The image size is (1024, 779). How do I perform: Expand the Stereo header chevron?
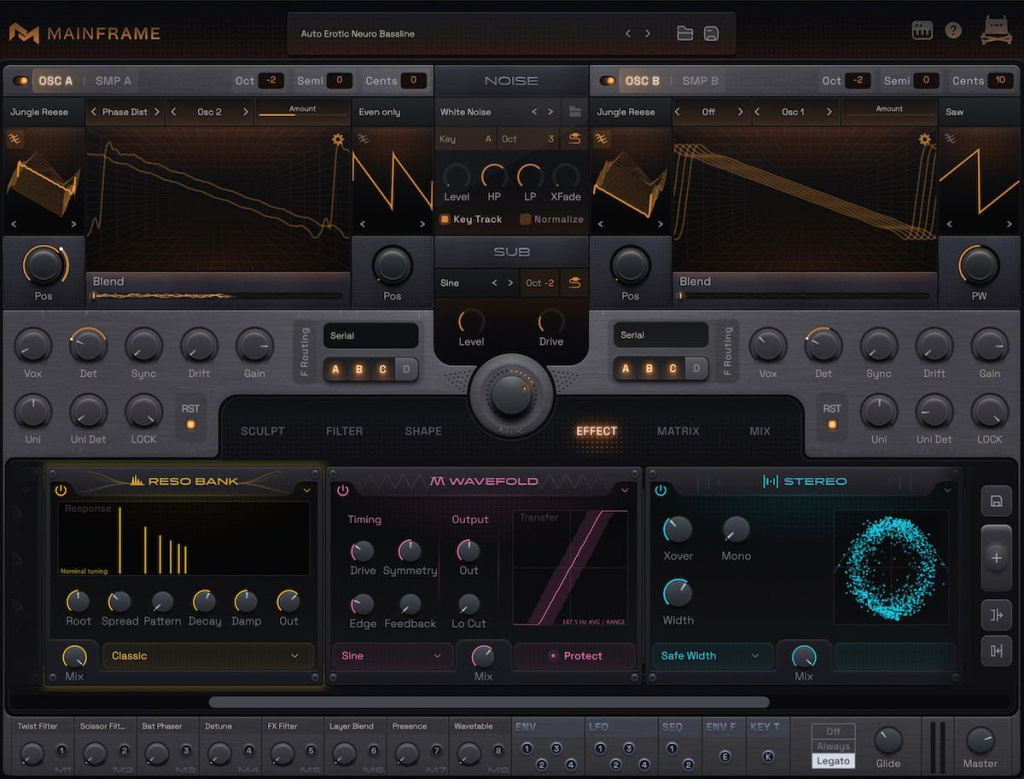[947, 490]
